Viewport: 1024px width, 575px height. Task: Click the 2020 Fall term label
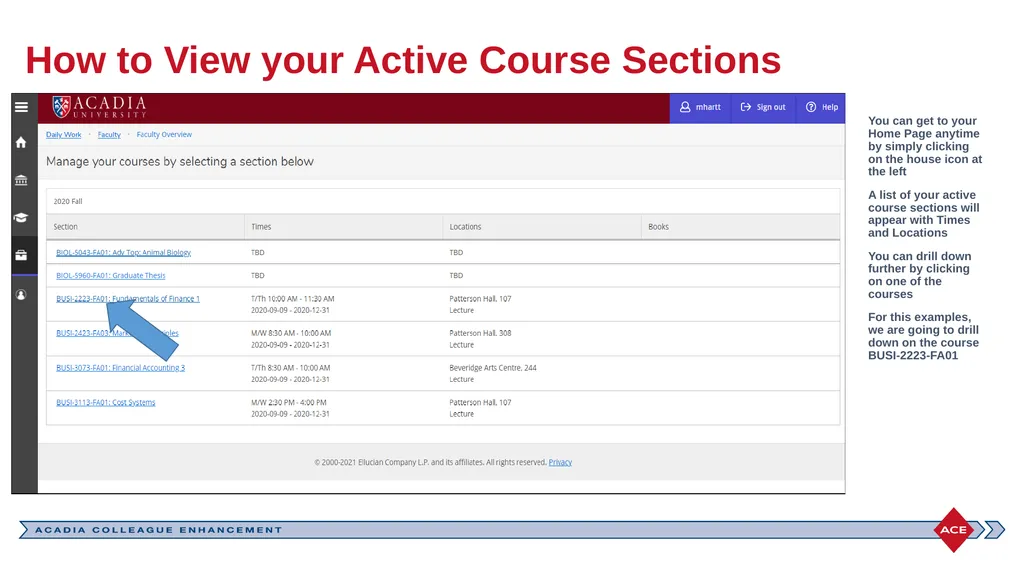point(68,201)
